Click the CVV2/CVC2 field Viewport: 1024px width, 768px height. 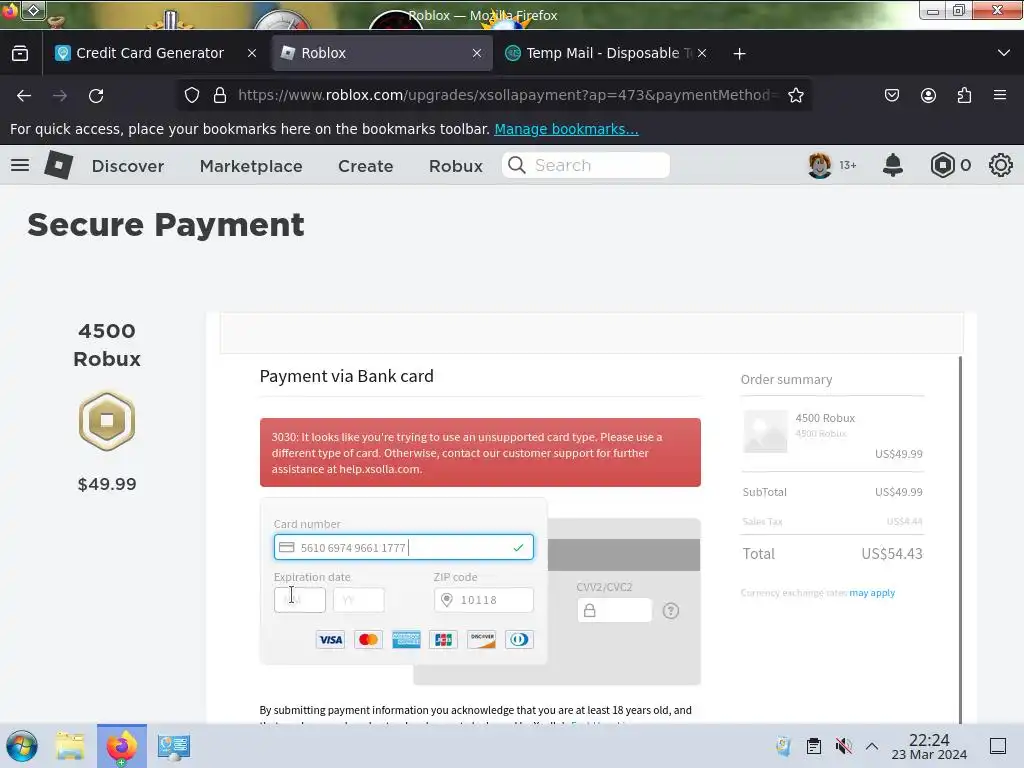coord(615,611)
